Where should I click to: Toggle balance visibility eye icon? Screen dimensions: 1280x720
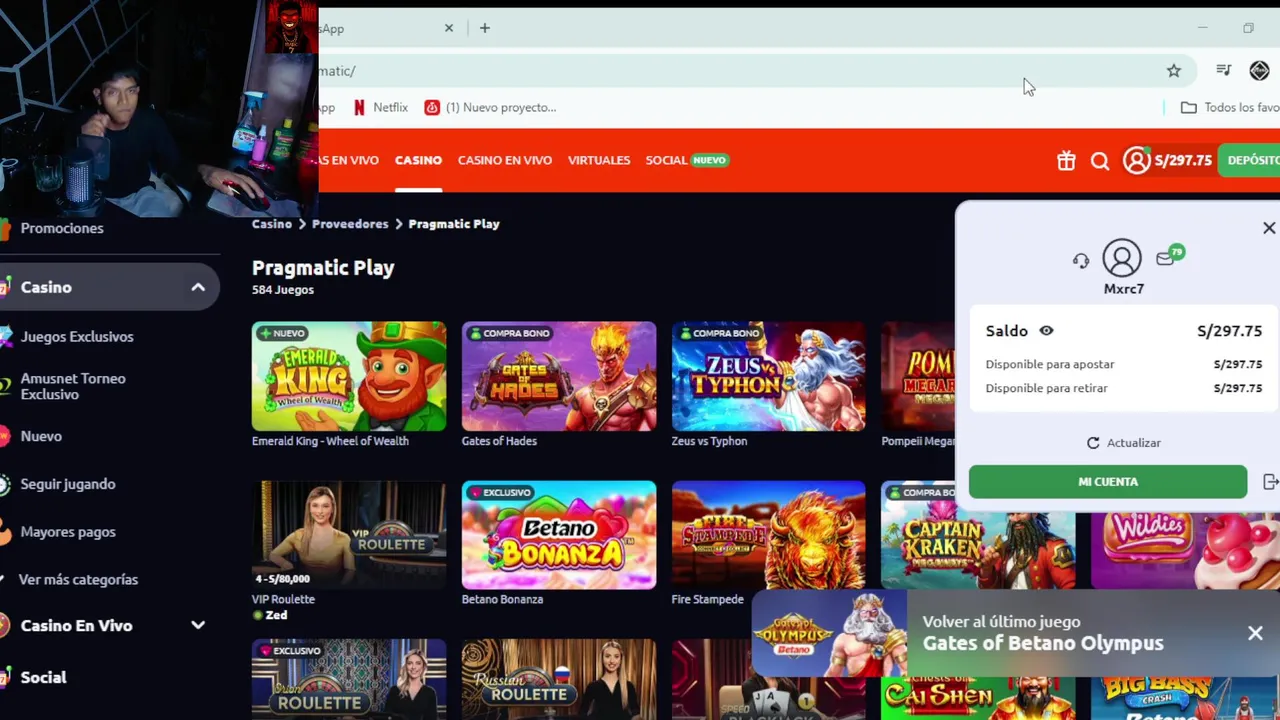coord(1046,331)
